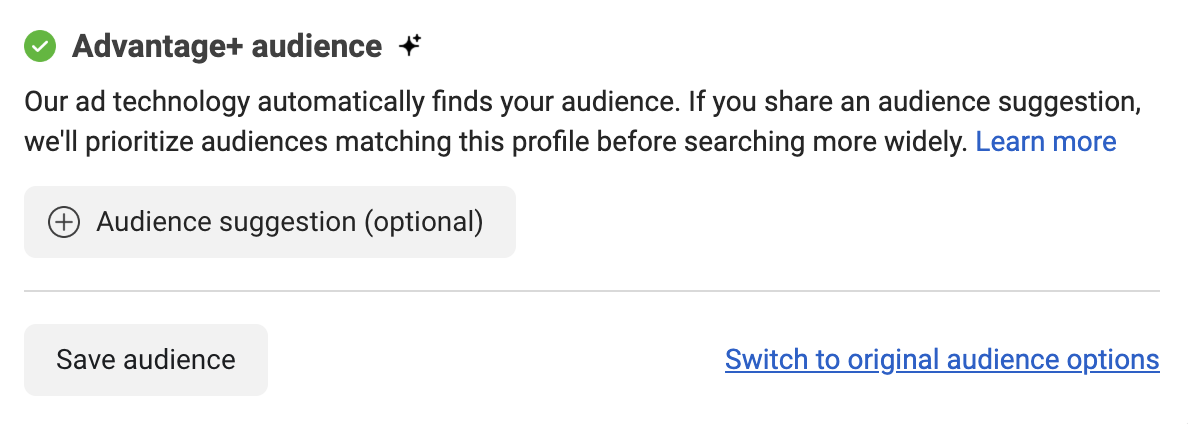Click the Advantage+ sparkle icon
This screenshot has width=1188, height=424.
(x=410, y=46)
